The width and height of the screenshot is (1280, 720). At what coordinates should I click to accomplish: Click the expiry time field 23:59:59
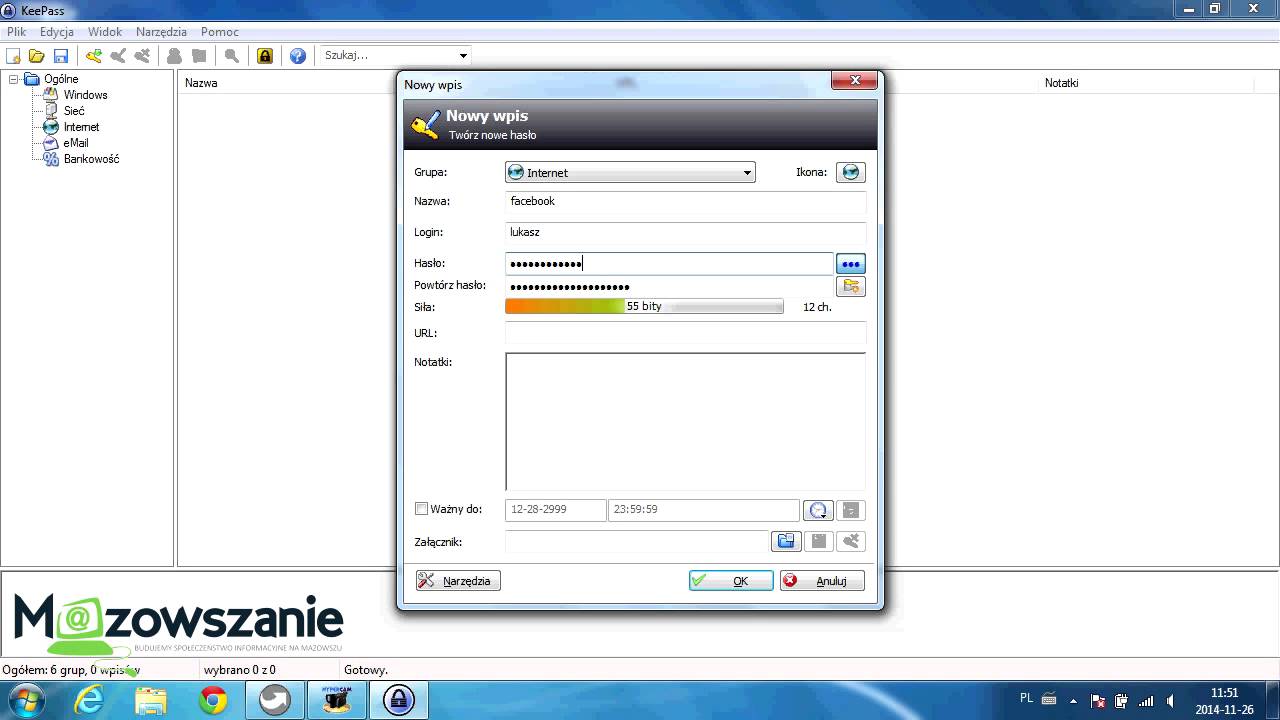704,510
